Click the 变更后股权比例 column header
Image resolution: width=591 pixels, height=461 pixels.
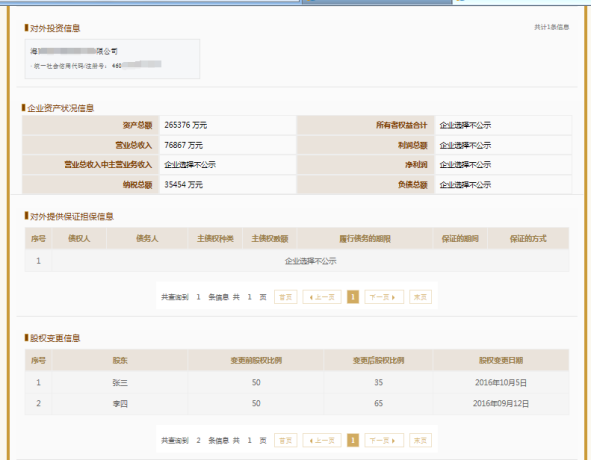[378, 360]
